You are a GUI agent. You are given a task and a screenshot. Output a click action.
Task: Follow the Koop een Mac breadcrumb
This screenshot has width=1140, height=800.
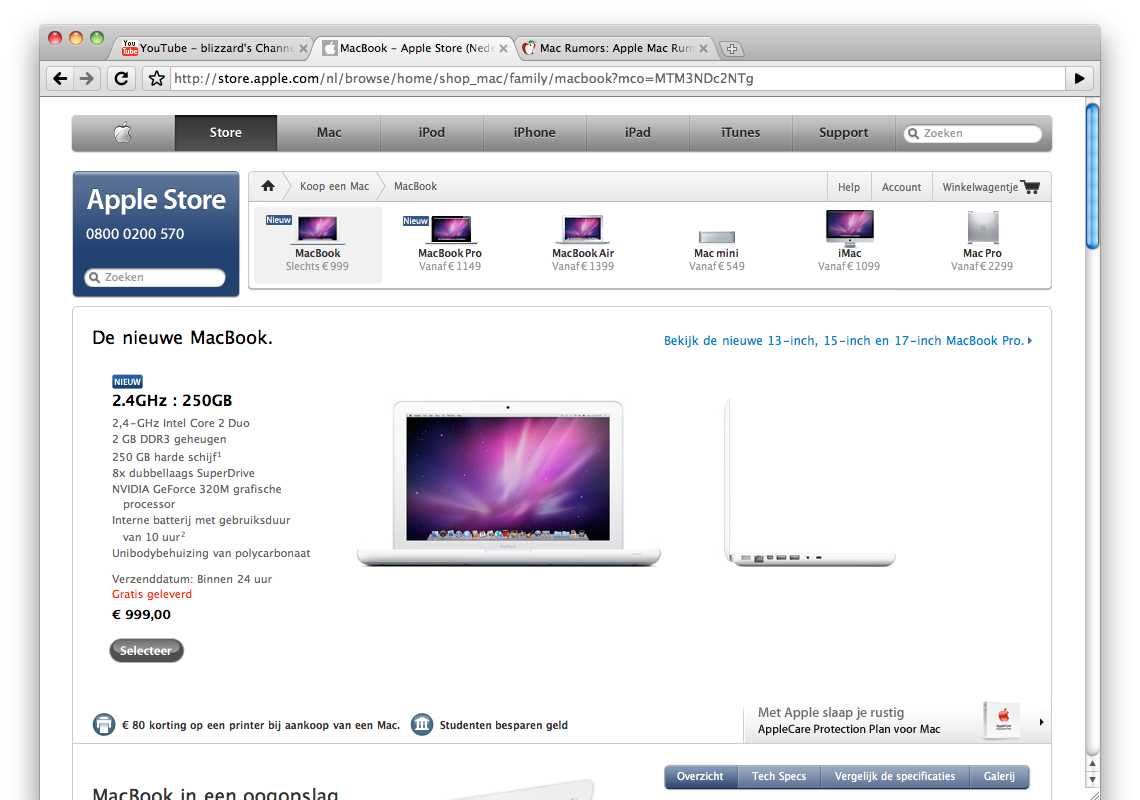334,186
